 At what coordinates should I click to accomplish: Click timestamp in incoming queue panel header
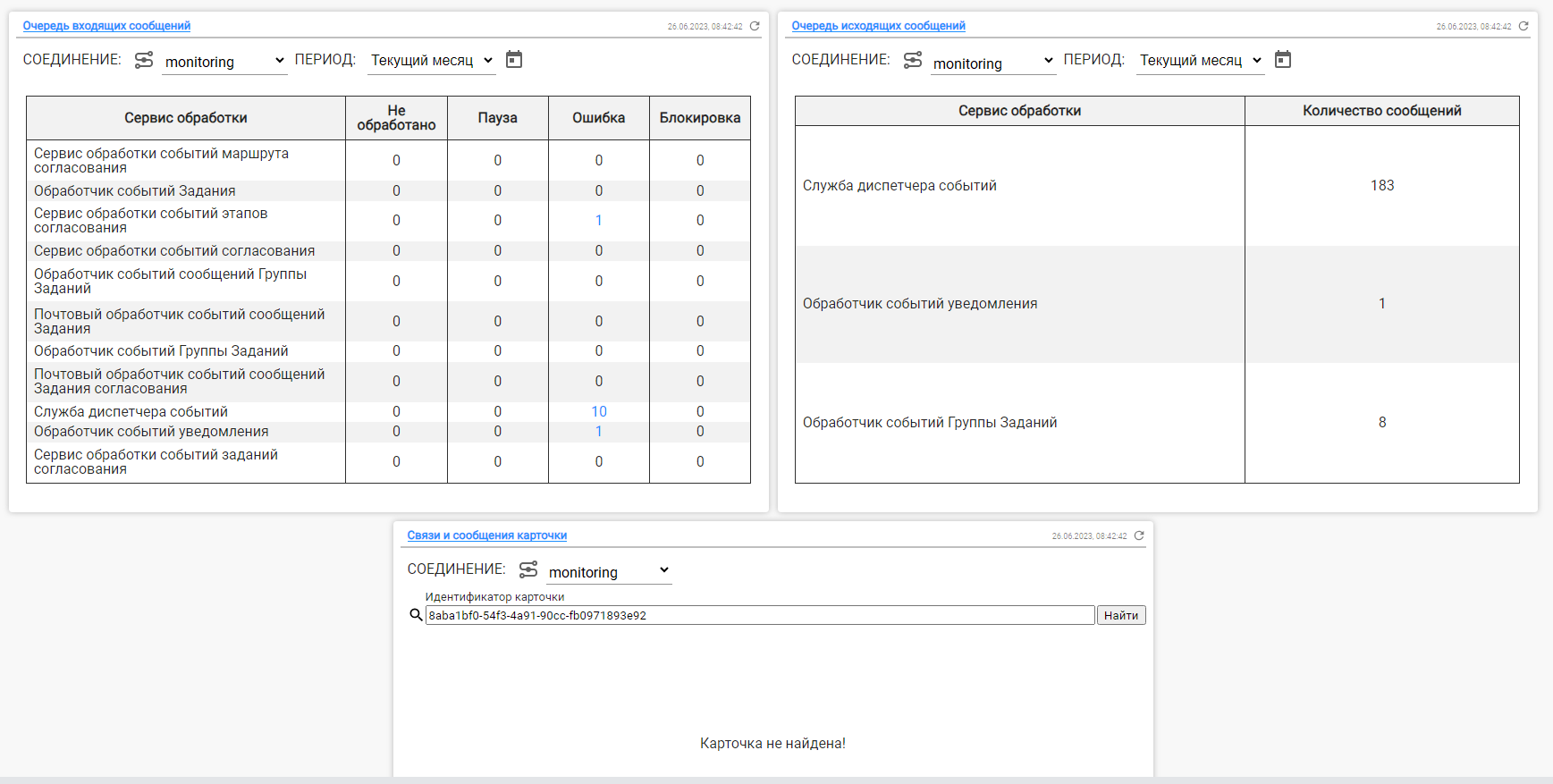pyautogui.click(x=705, y=26)
